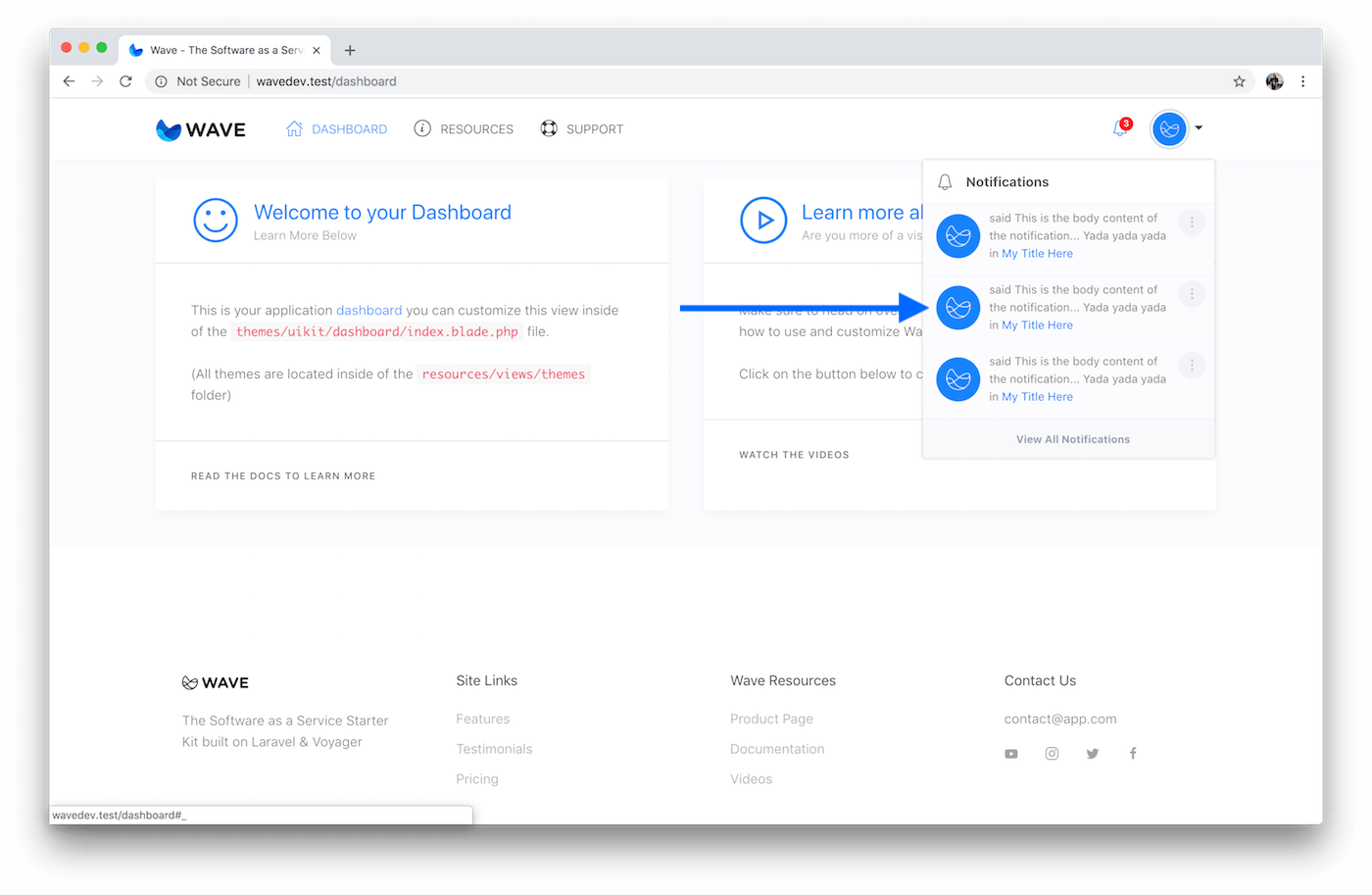This screenshot has width=1372, height=895.
Task: Open options for second notification
Action: click(x=1192, y=294)
